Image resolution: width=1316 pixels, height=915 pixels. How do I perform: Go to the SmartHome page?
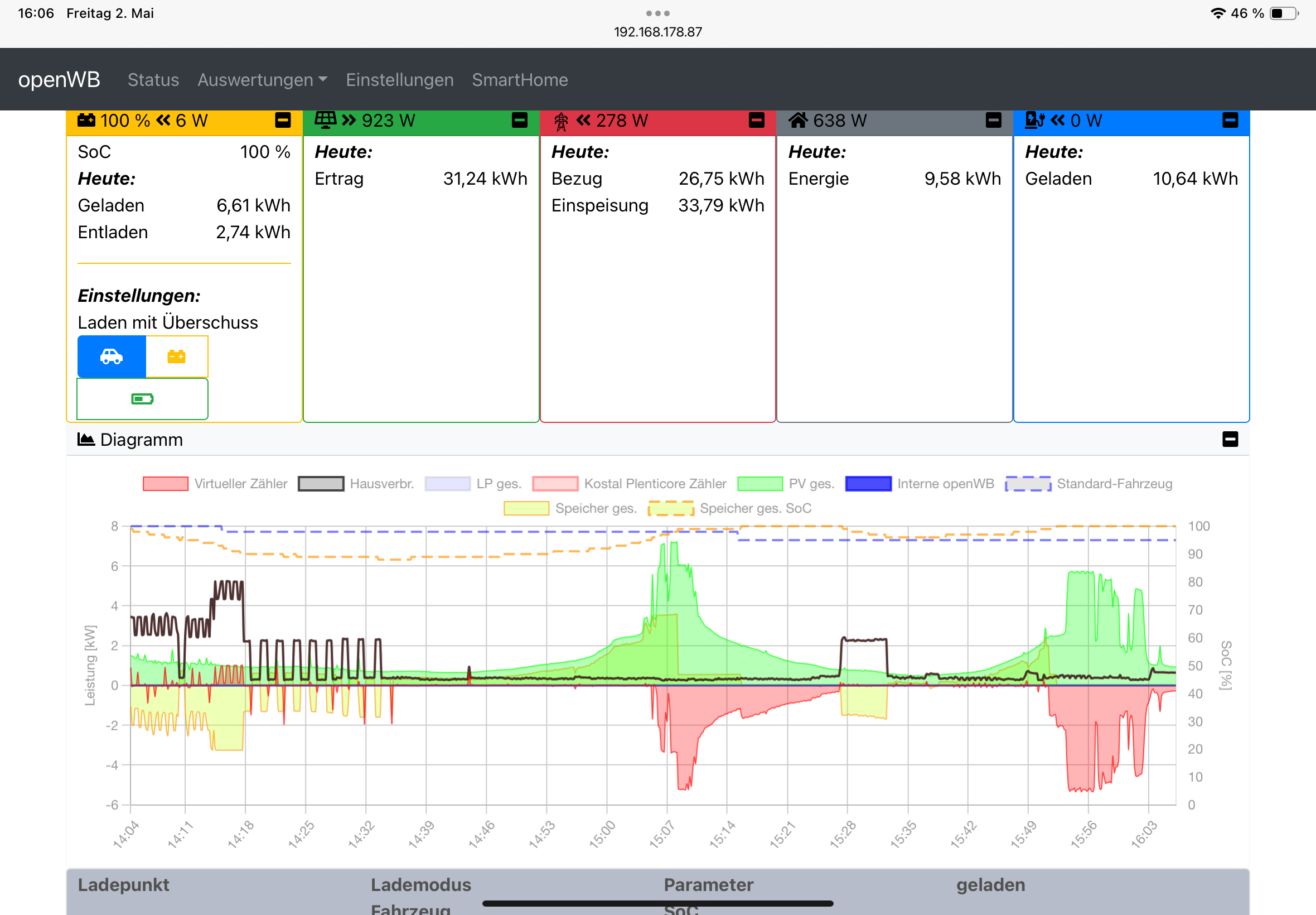(520, 80)
